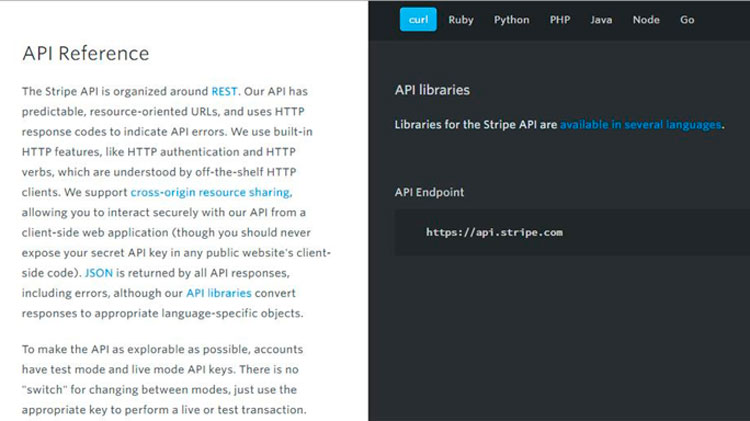750x421 pixels.
Task: Switch to the Ruby tab
Action: [461, 20]
